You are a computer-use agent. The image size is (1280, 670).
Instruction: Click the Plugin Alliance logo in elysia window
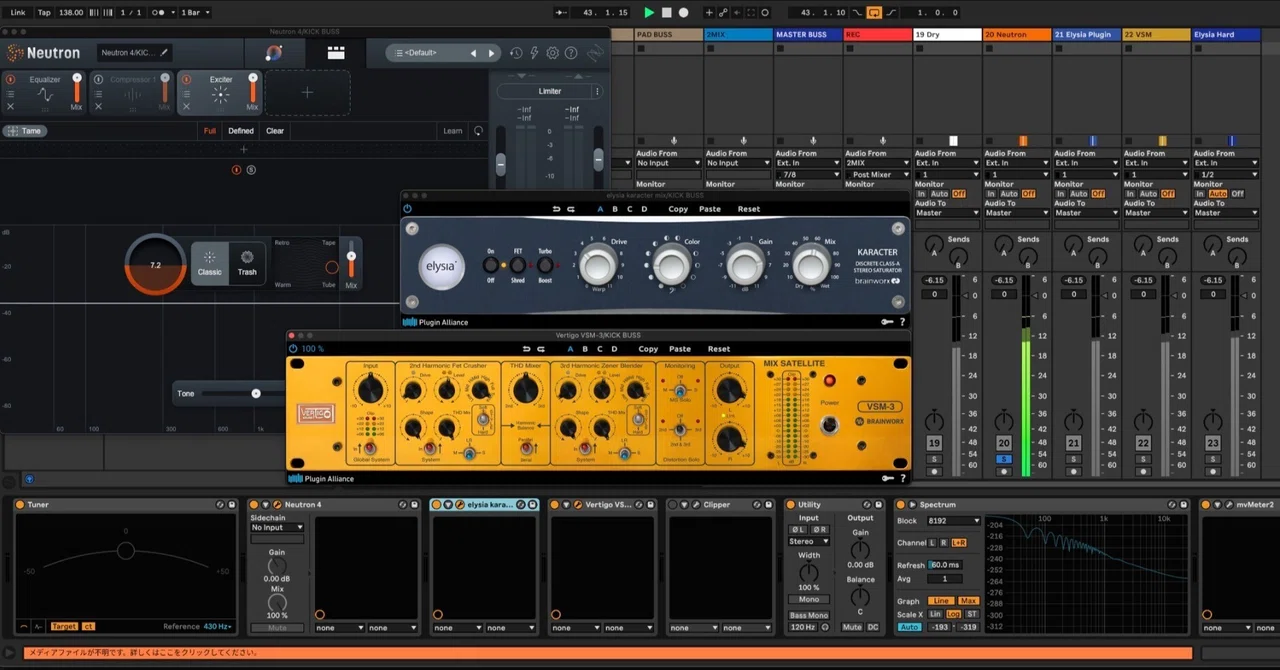tap(435, 322)
